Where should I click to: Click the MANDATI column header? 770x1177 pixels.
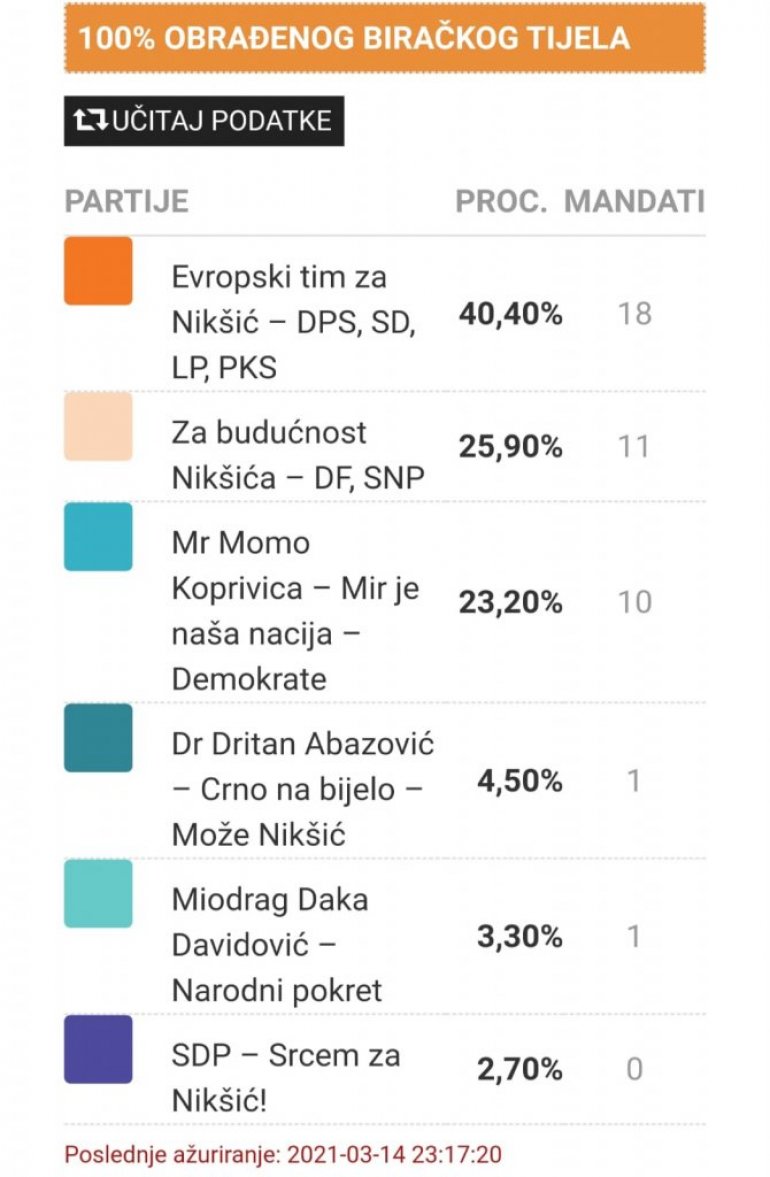click(634, 201)
